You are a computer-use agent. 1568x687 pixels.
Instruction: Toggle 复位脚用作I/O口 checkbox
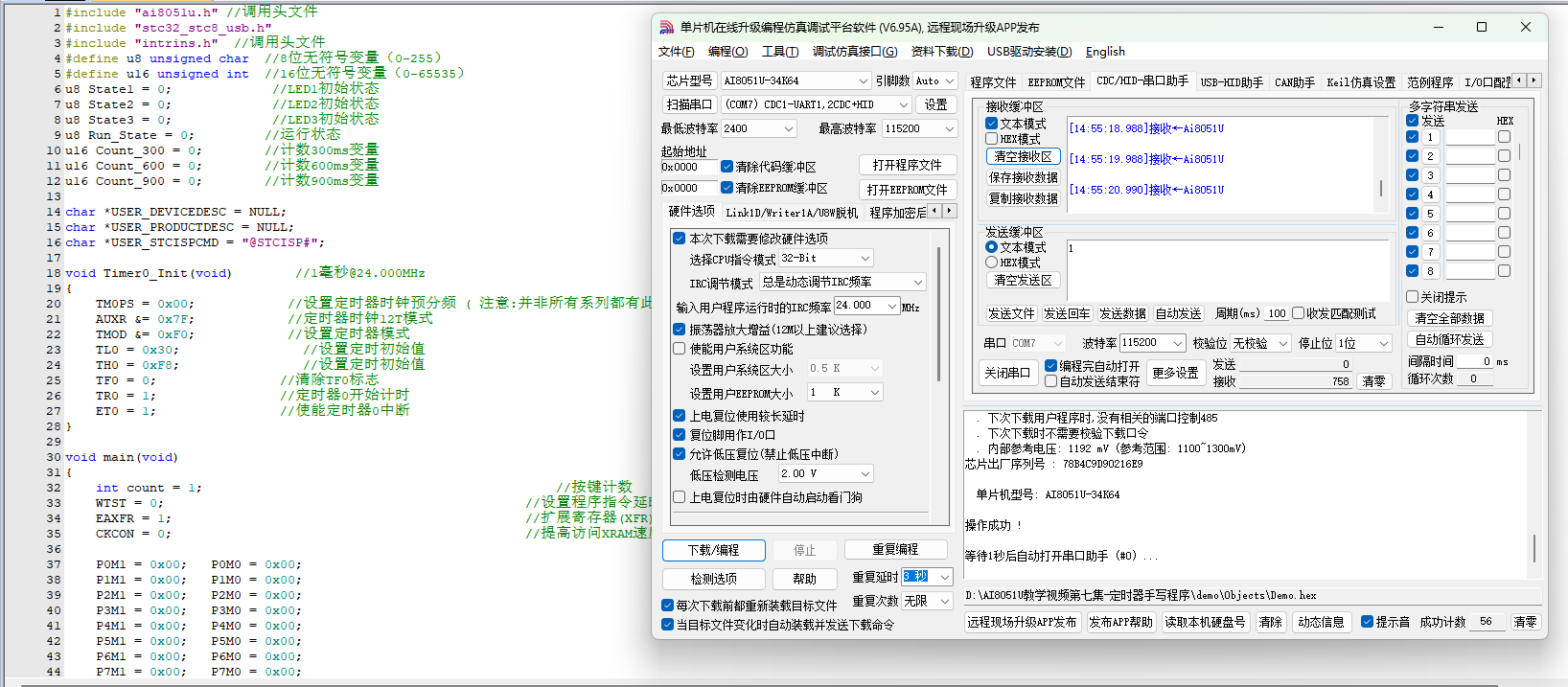pyautogui.click(x=679, y=435)
